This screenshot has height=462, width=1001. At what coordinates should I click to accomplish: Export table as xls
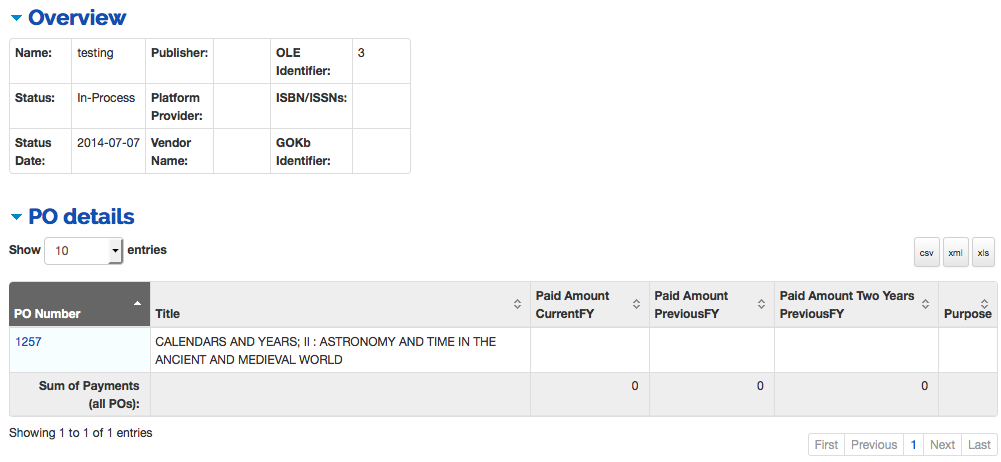coord(983,253)
